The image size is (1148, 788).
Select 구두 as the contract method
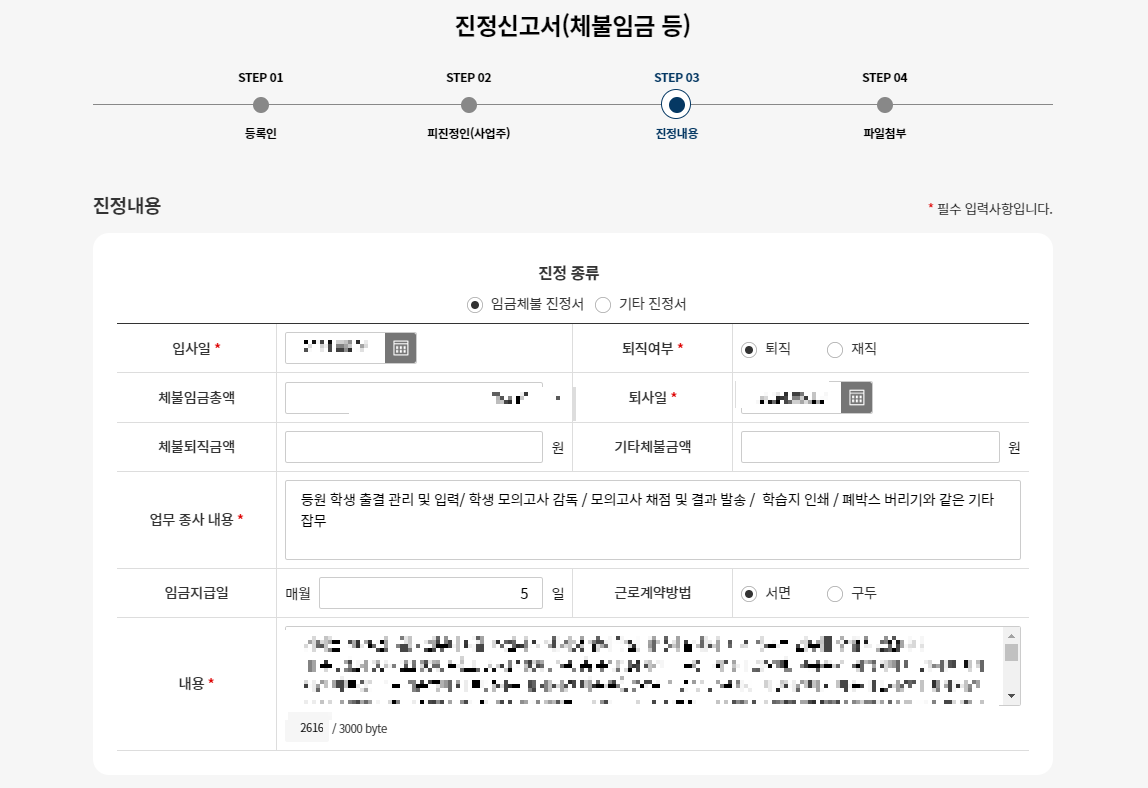pos(835,593)
